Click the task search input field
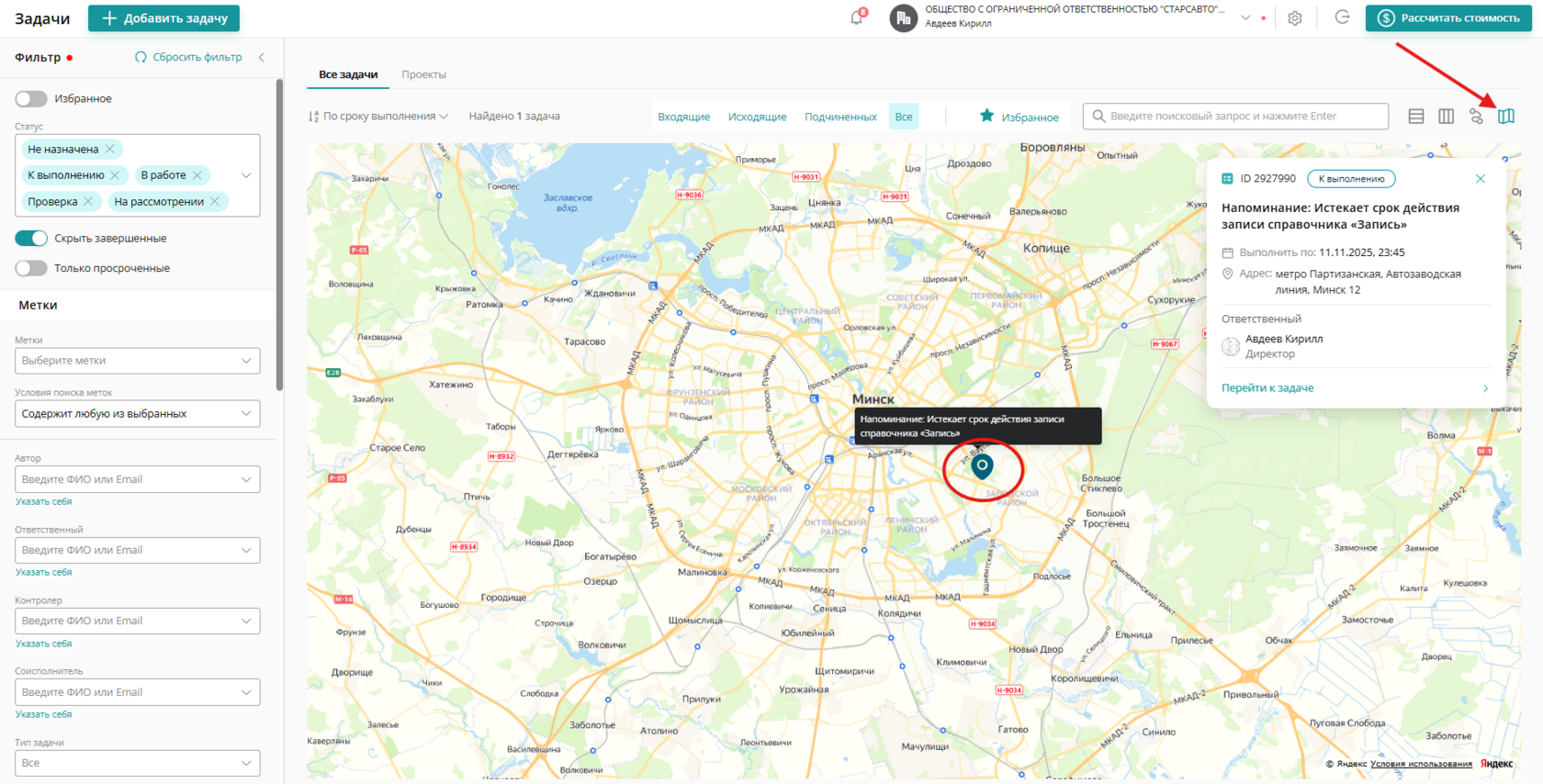Screen dimensions: 1543x784 click(x=1235, y=117)
